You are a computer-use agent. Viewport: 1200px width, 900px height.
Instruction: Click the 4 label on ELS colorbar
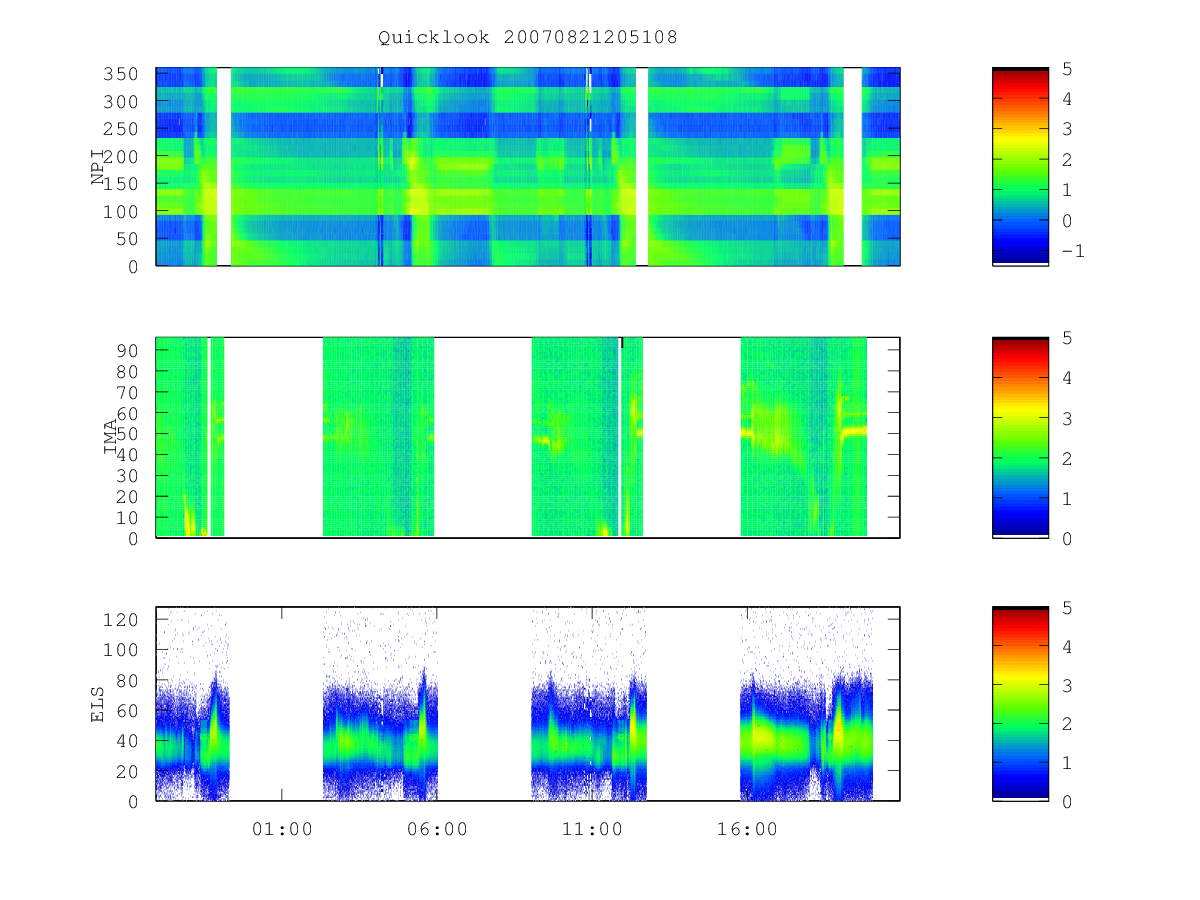[1066, 646]
